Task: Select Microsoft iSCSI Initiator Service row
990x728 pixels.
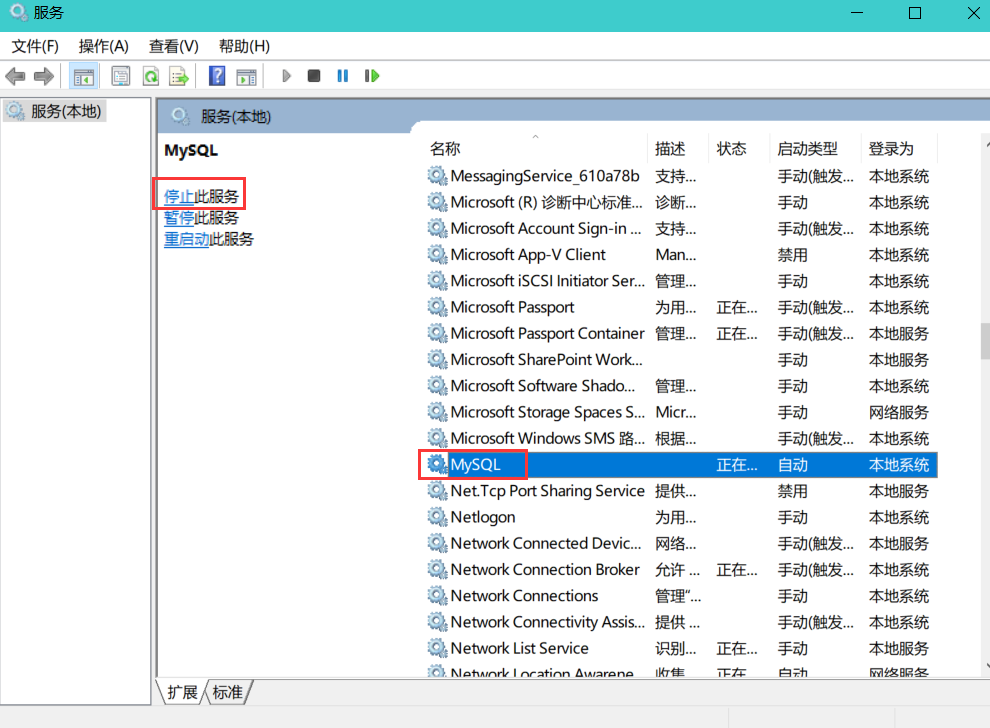Action: pos(681,281)
